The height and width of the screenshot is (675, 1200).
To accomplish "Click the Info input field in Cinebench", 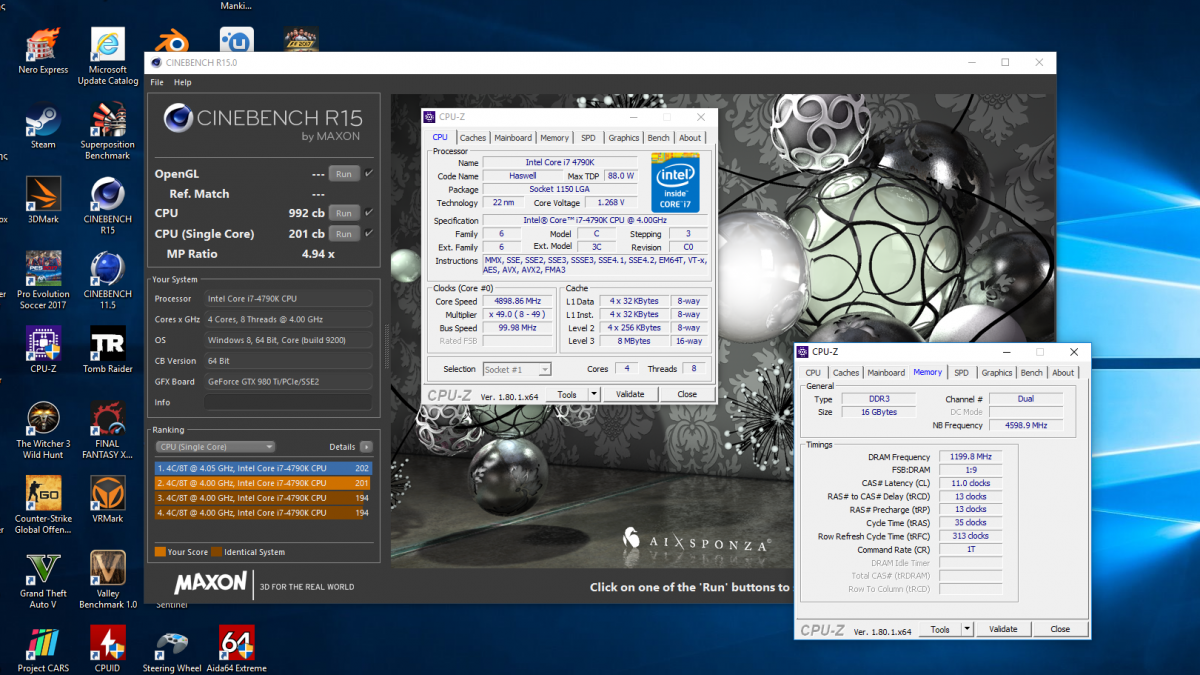I will 288,402.
